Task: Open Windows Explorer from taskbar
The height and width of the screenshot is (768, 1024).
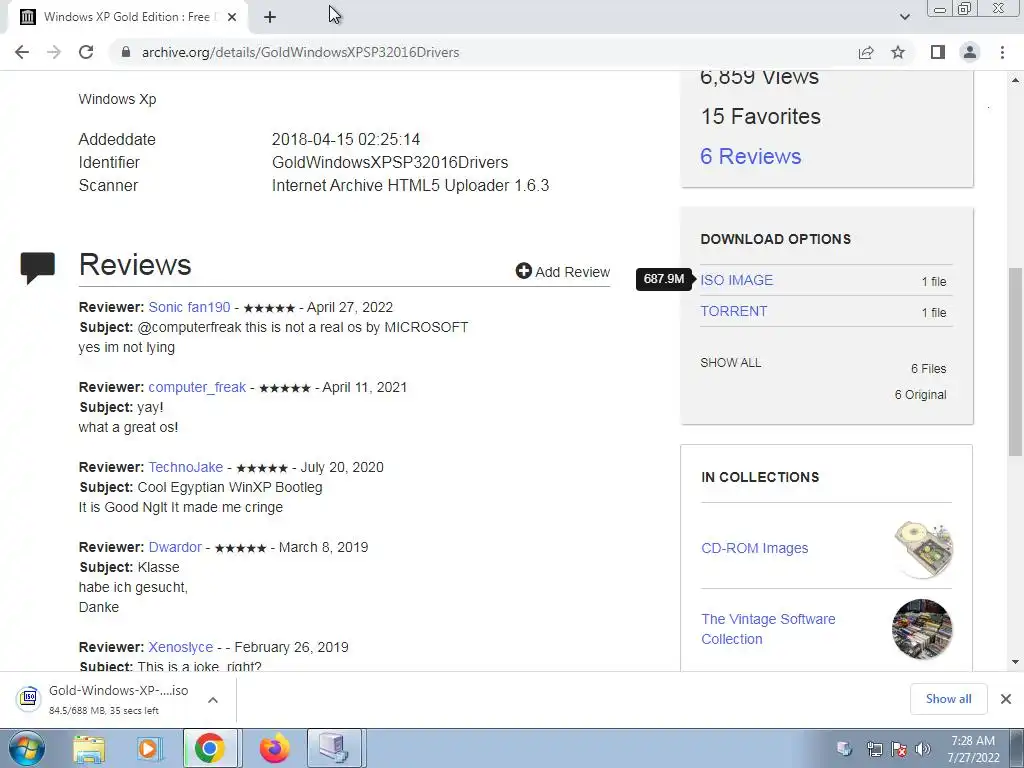Action: (x=89, y=748)
